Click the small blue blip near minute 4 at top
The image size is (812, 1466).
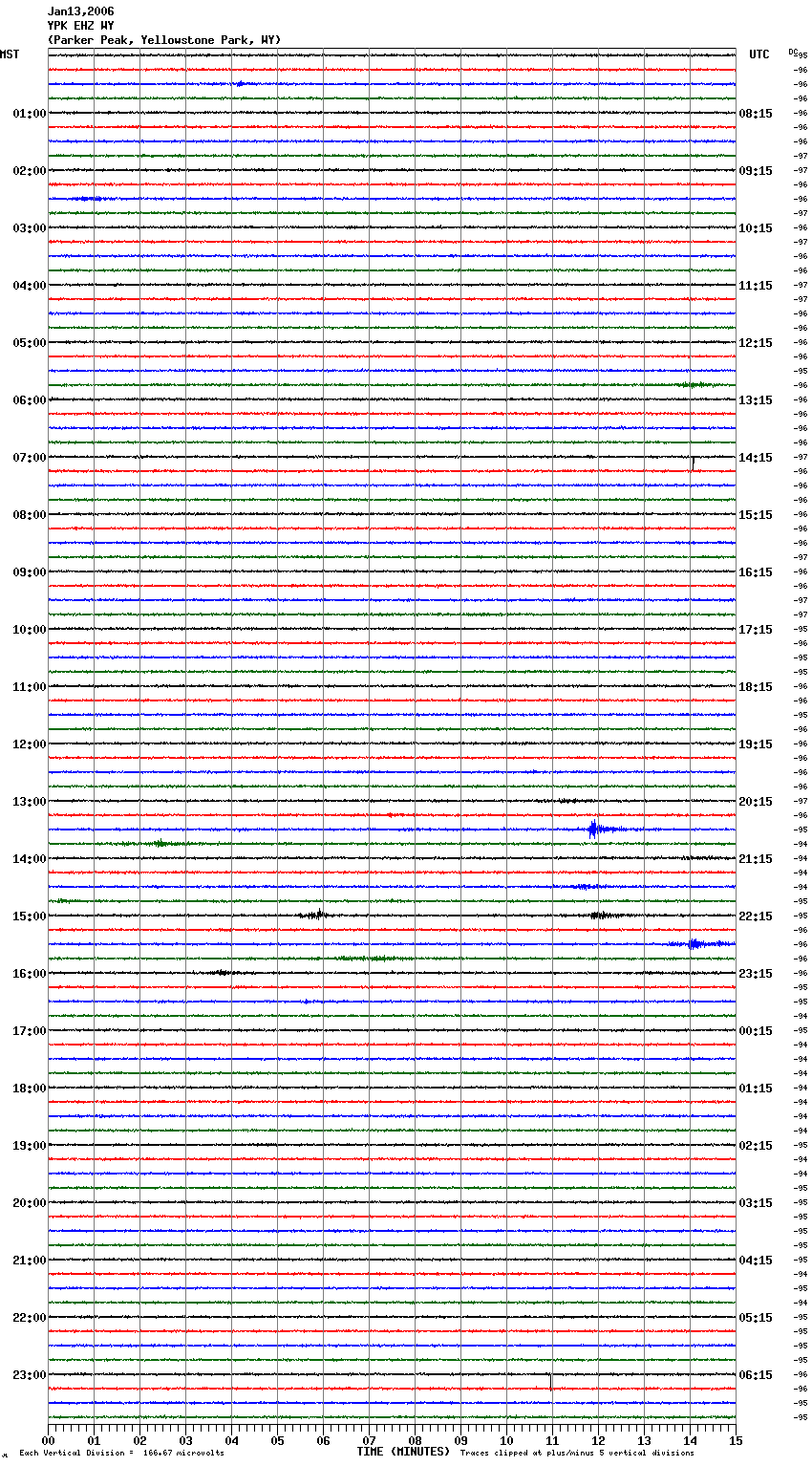[240, 84]
